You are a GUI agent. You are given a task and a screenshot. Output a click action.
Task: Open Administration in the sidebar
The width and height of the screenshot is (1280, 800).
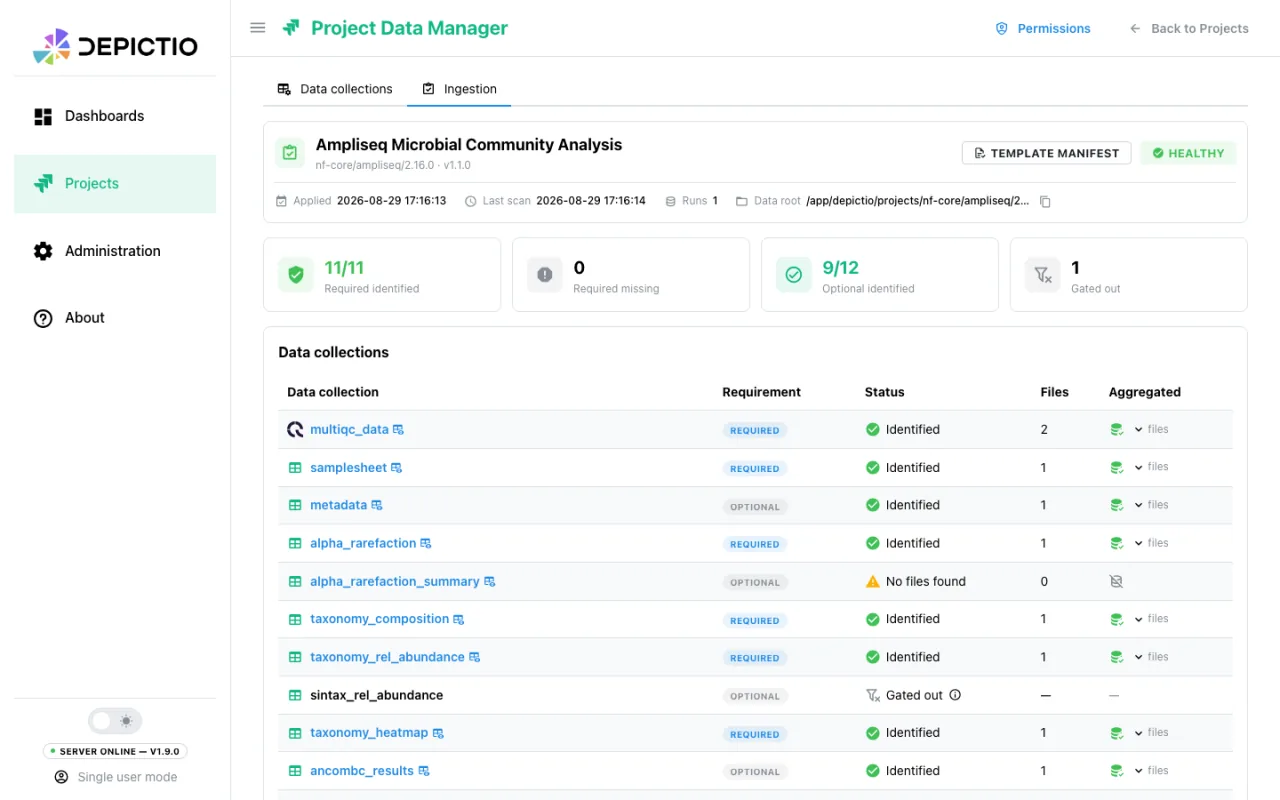click(115, 251)
